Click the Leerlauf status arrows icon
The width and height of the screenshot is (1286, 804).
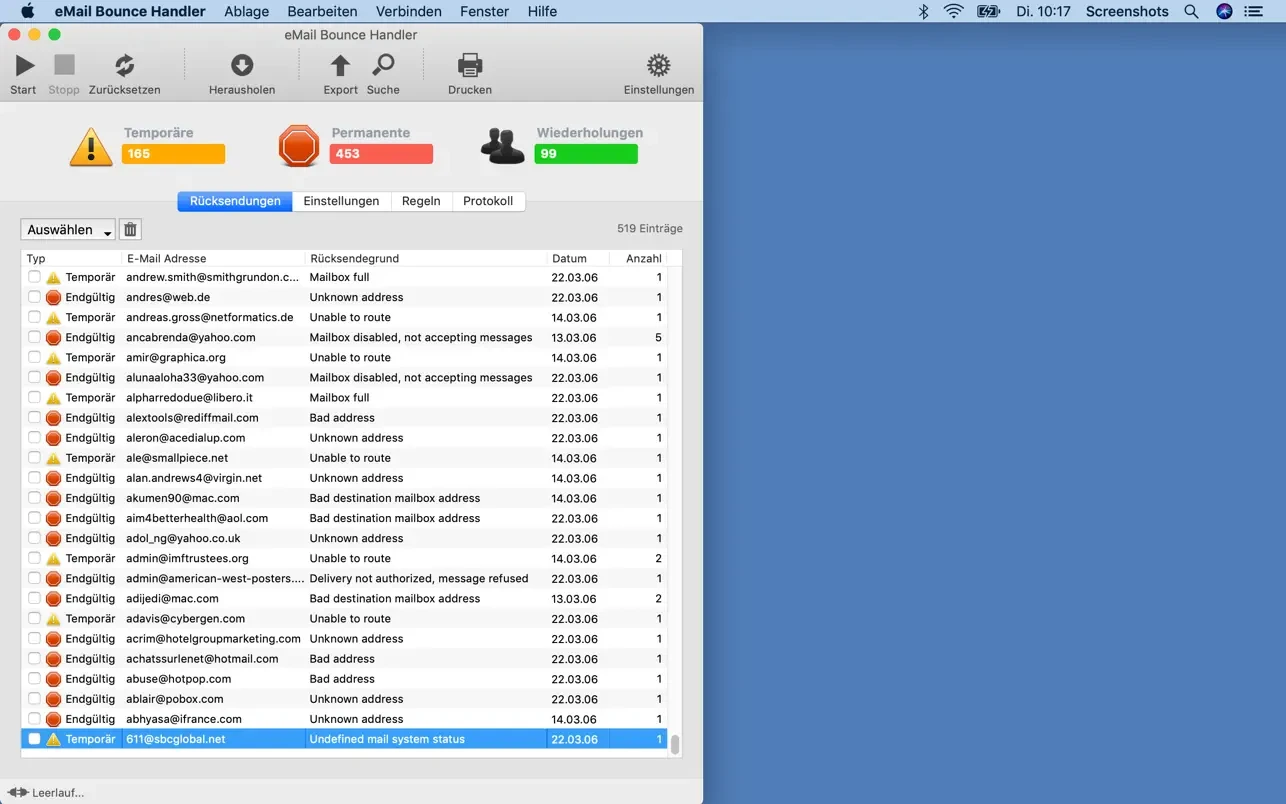click(17, 792)
